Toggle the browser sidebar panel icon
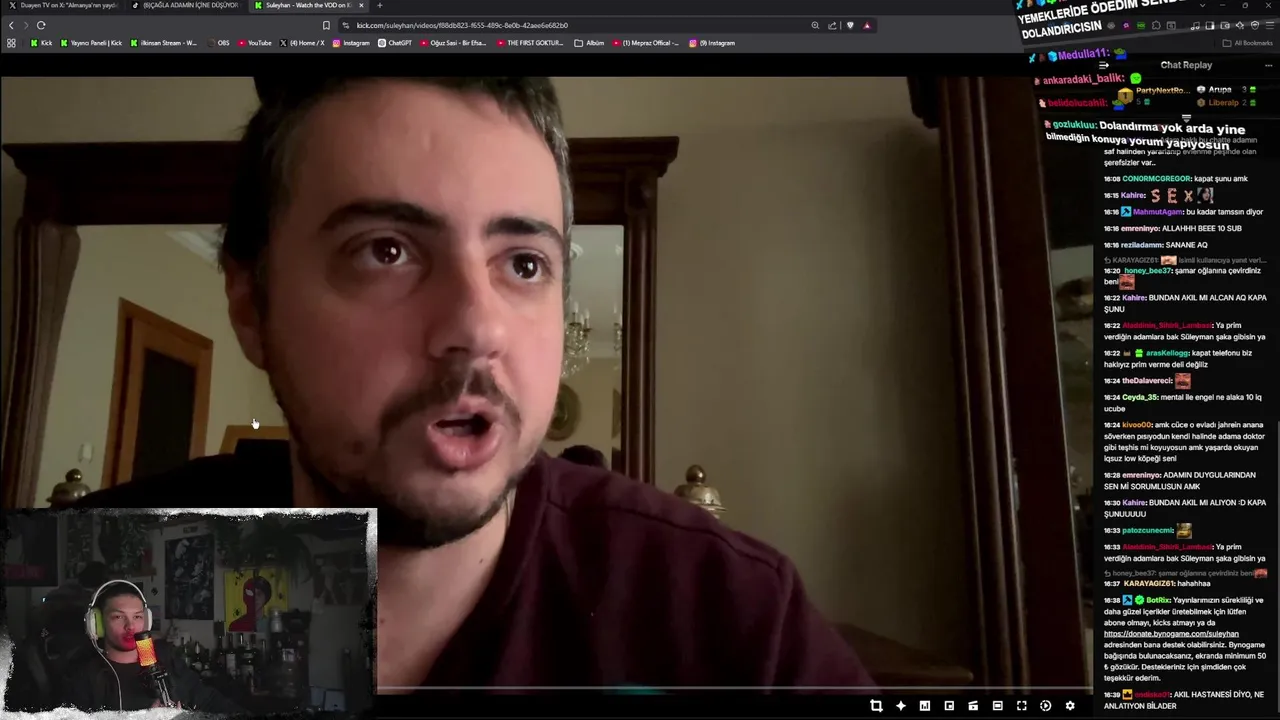The width and height of the screenshot is (1280, 720). coord(1212,25)
